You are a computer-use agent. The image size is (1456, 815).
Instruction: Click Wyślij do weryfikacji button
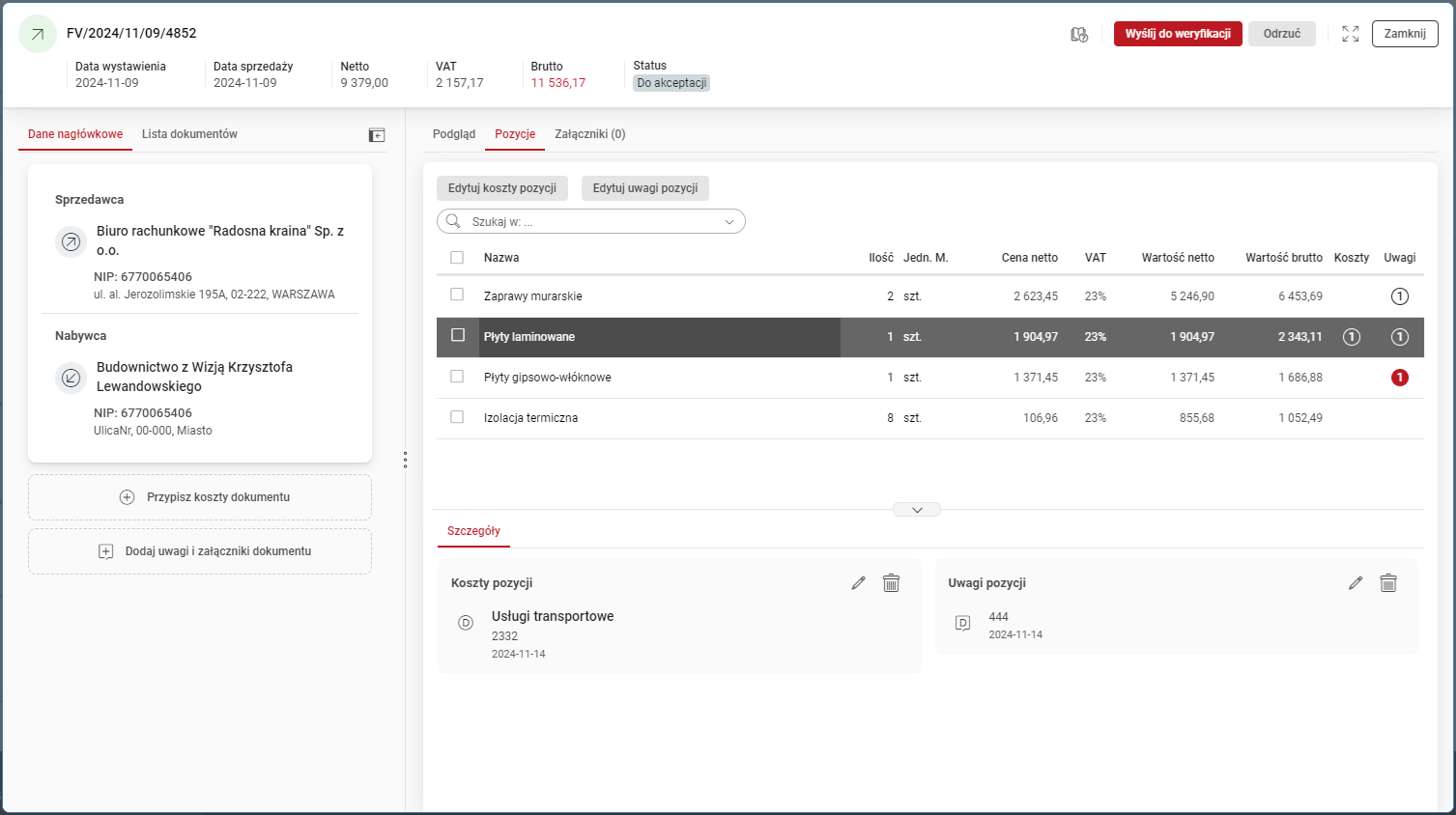tap(1178, 34)
